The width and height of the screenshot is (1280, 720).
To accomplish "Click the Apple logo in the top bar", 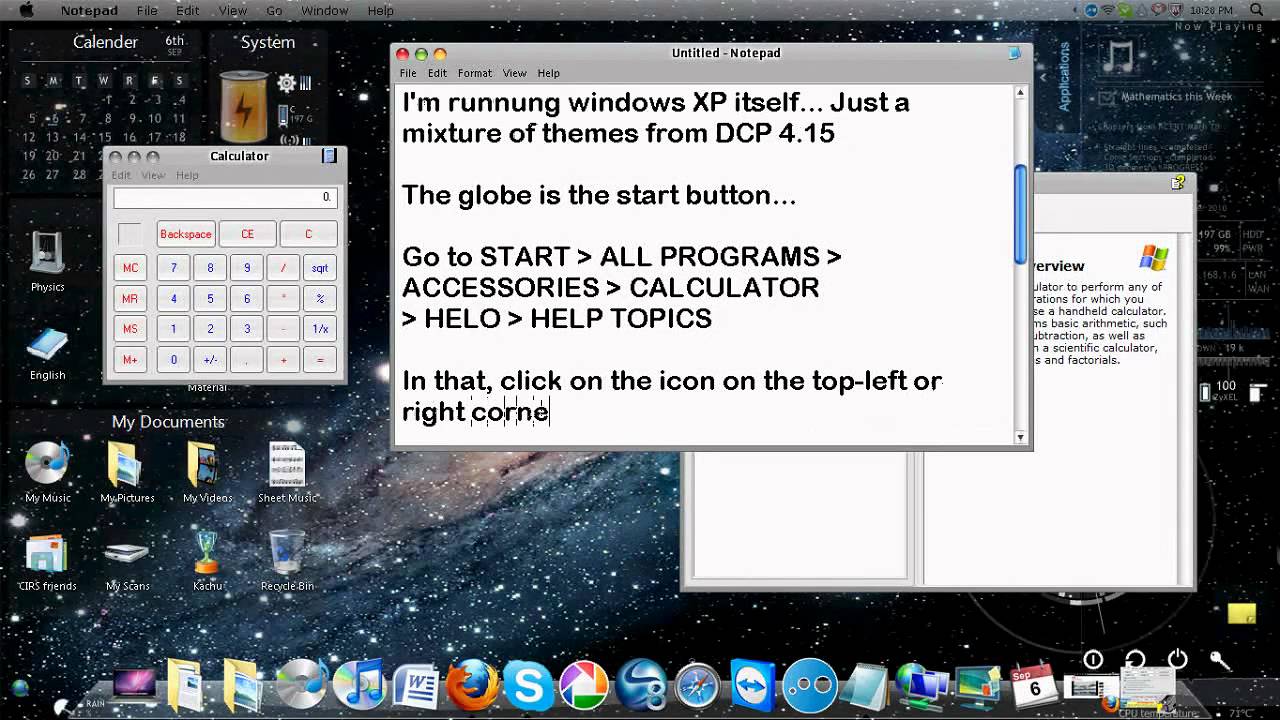I will (27, 10).
